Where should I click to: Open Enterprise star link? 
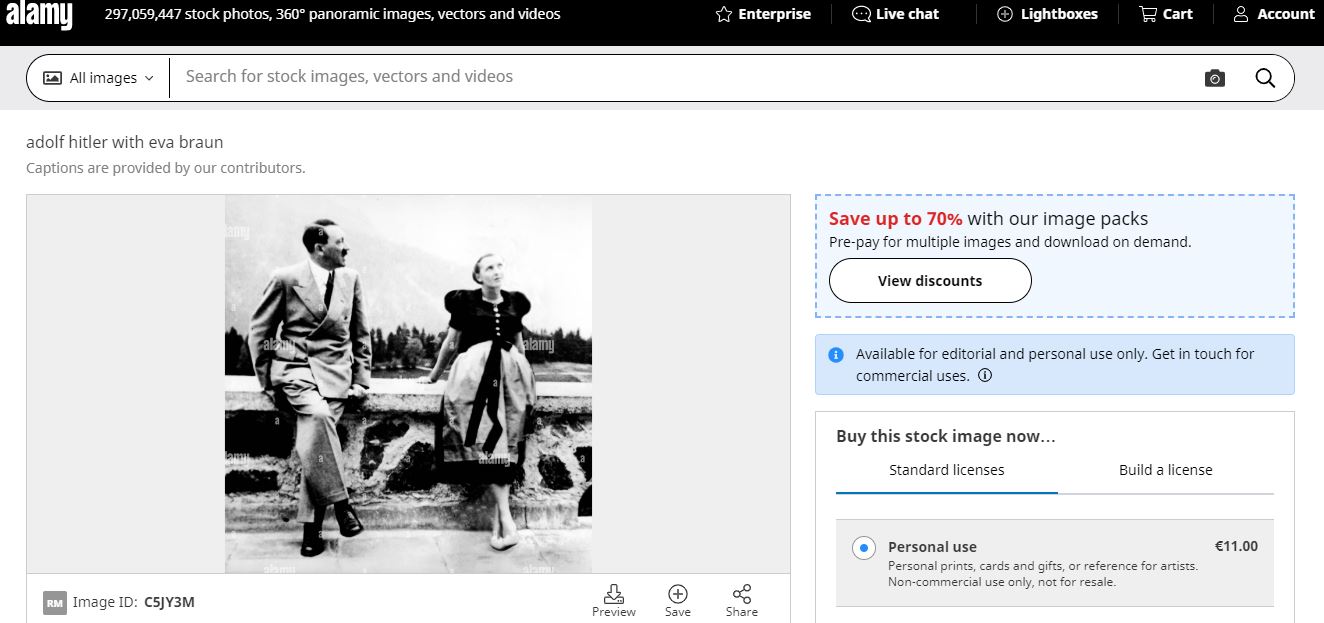[x=763, y=14]
